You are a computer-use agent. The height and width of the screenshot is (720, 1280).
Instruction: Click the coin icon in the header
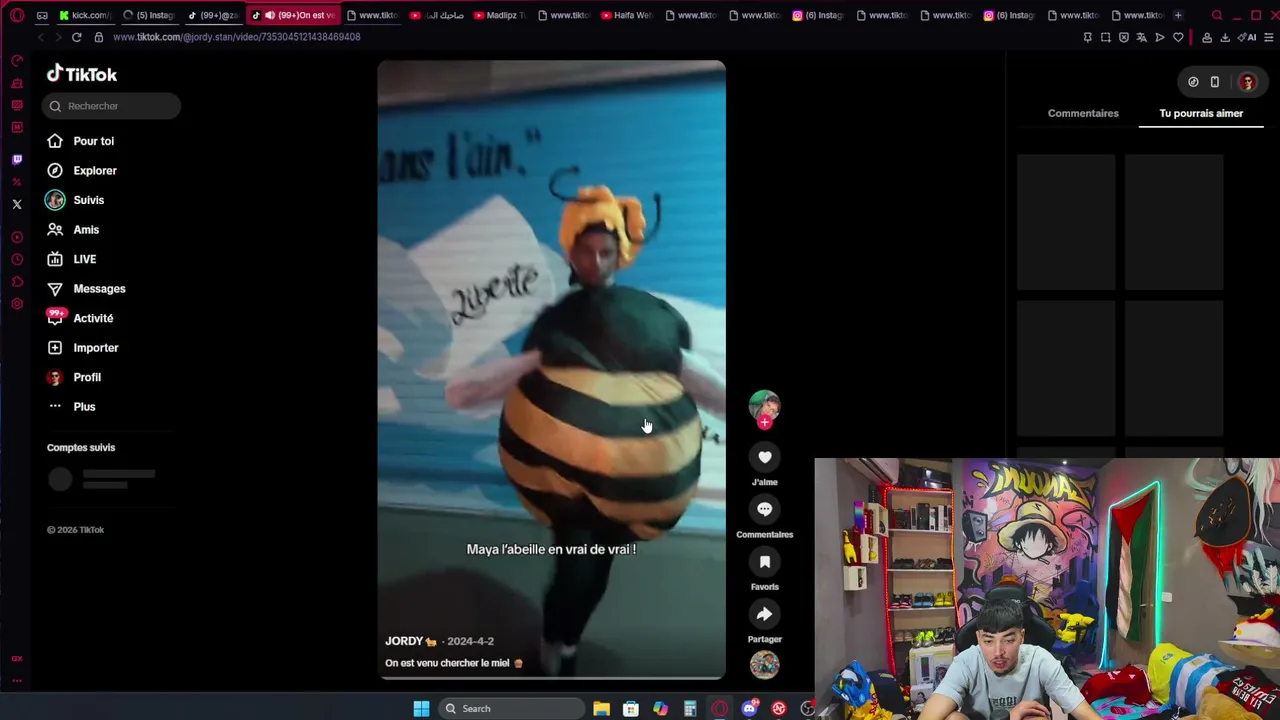[1193, 82]
